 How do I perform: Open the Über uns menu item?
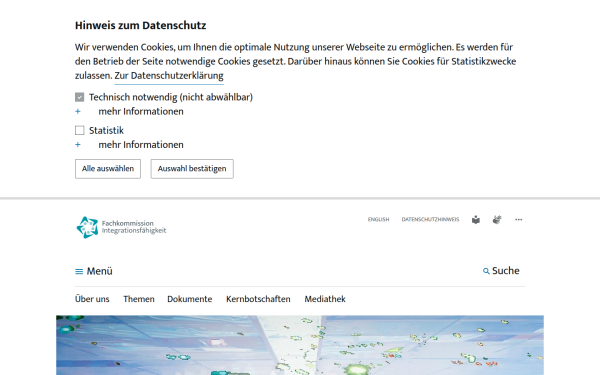(x=92, y=299)
